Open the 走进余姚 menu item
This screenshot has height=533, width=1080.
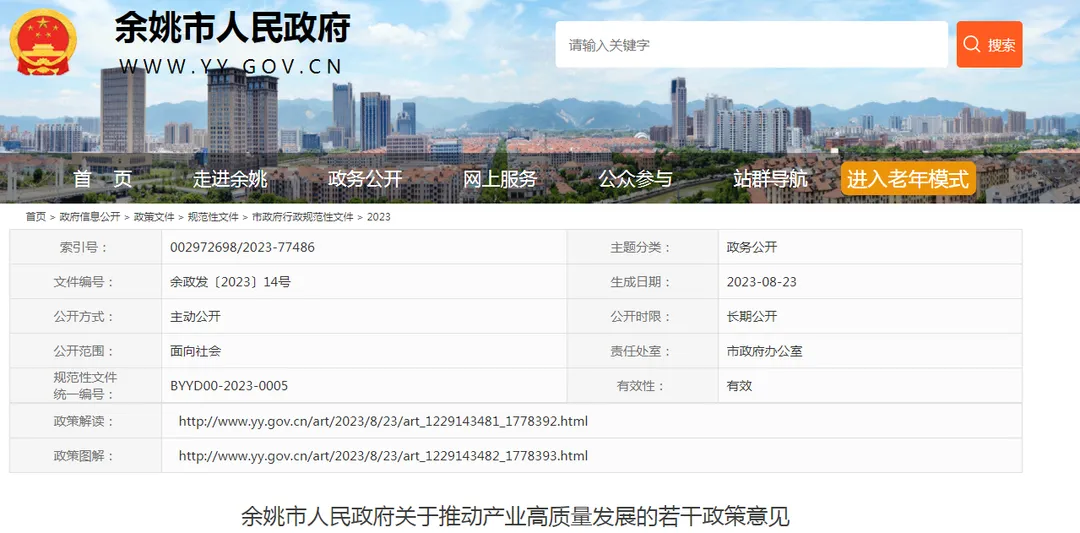[x=230, y=179]
